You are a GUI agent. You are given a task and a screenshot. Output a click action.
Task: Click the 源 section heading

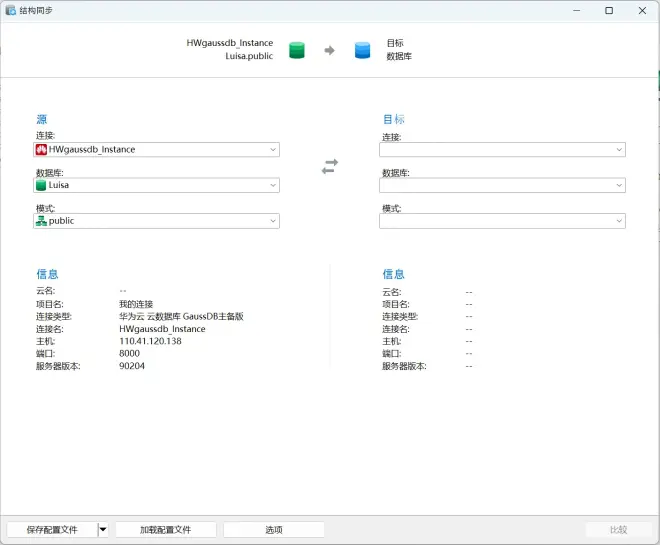pos(42,120)
